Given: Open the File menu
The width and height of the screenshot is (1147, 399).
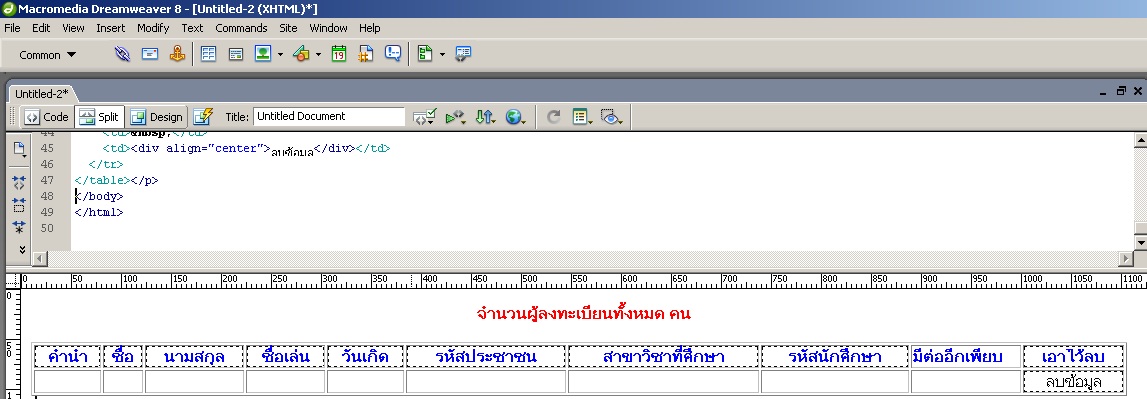Looking at the screenshot, I should (x=12, y=28).
